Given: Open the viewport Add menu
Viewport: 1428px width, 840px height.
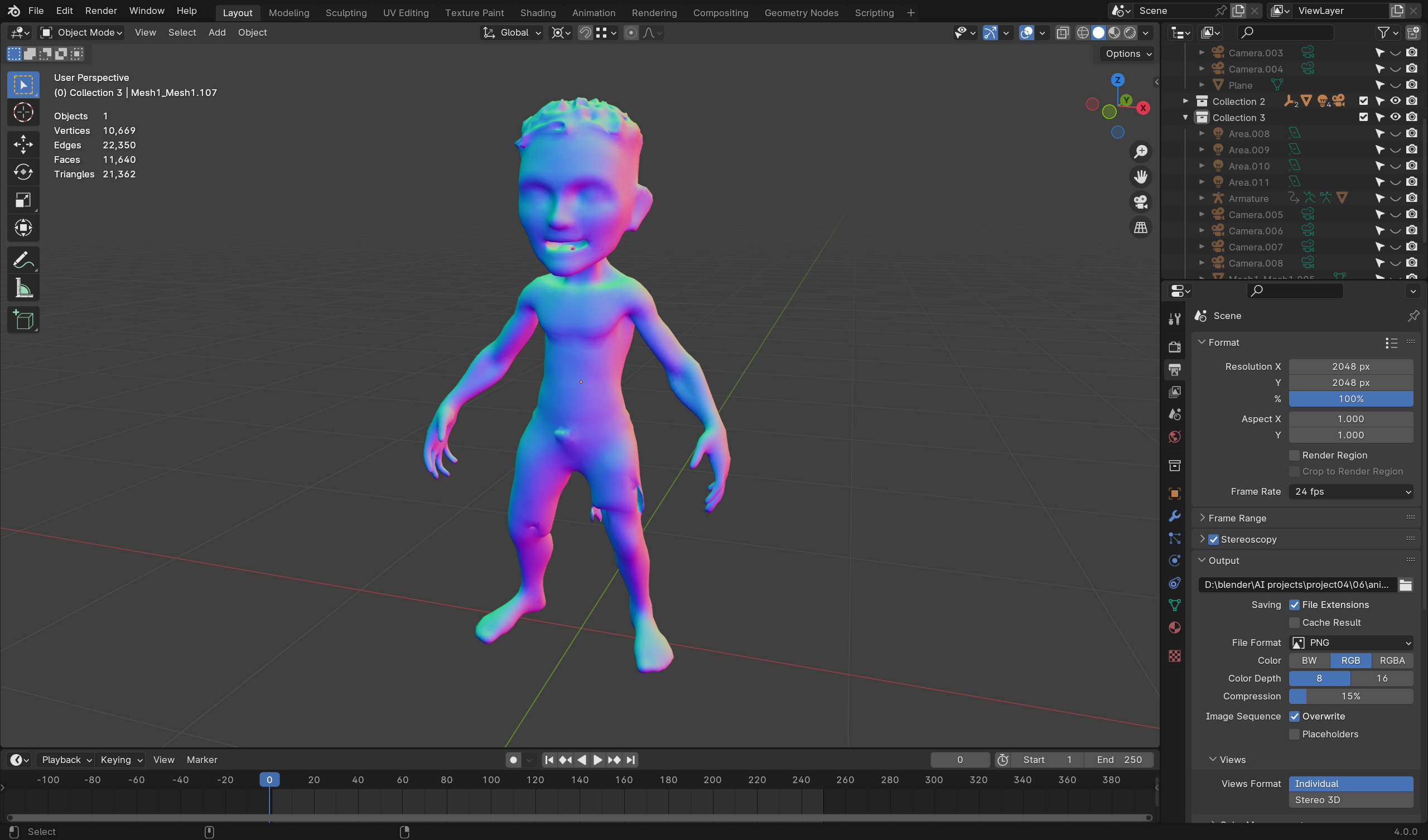Looking at the screenshot, I should point(217,33).
